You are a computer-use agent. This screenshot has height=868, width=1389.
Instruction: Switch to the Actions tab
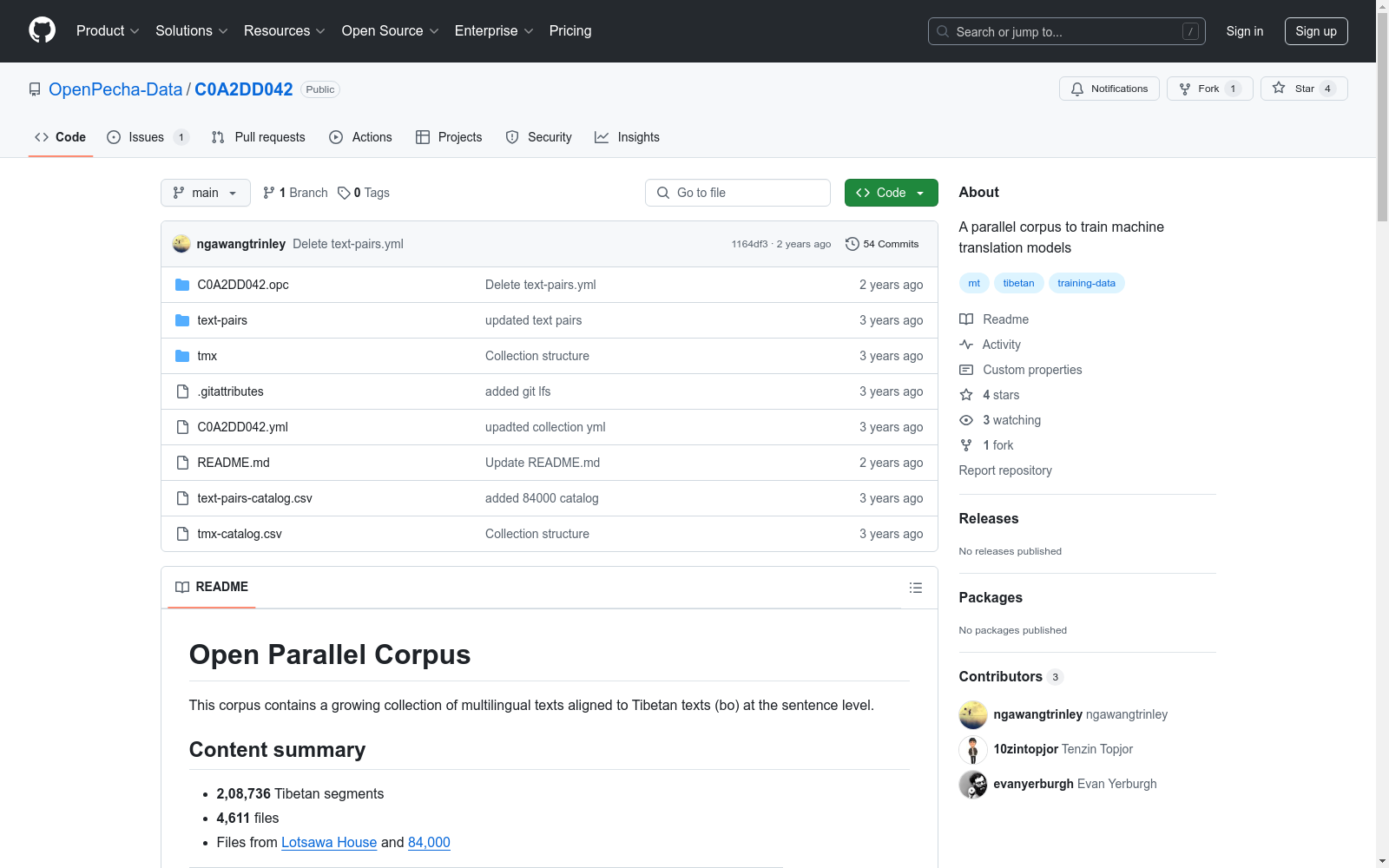(361, 137)
